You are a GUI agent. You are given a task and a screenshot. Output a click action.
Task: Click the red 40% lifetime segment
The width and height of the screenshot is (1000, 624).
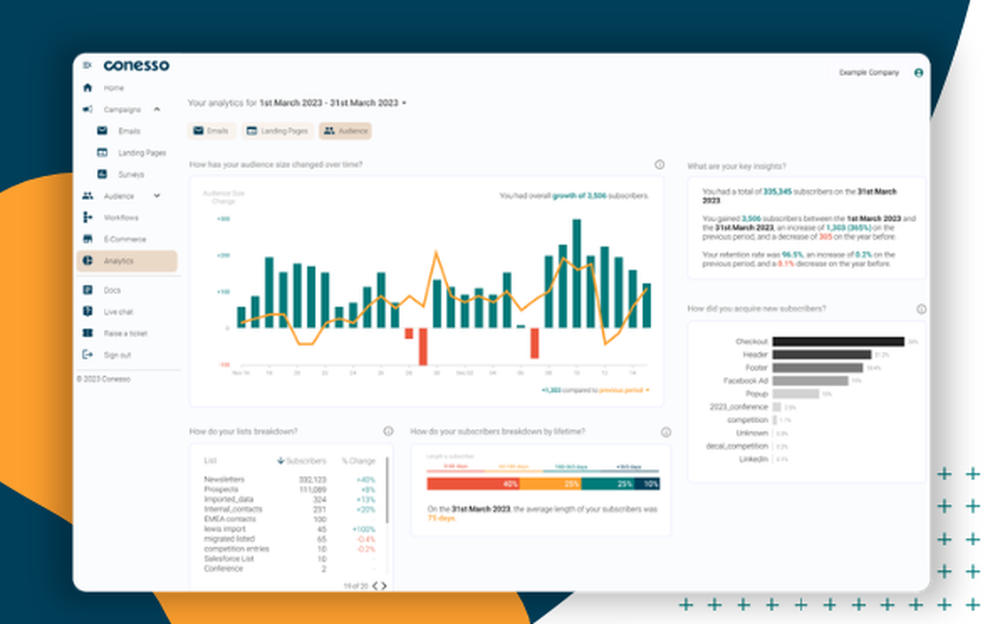[x=473, y=484]
